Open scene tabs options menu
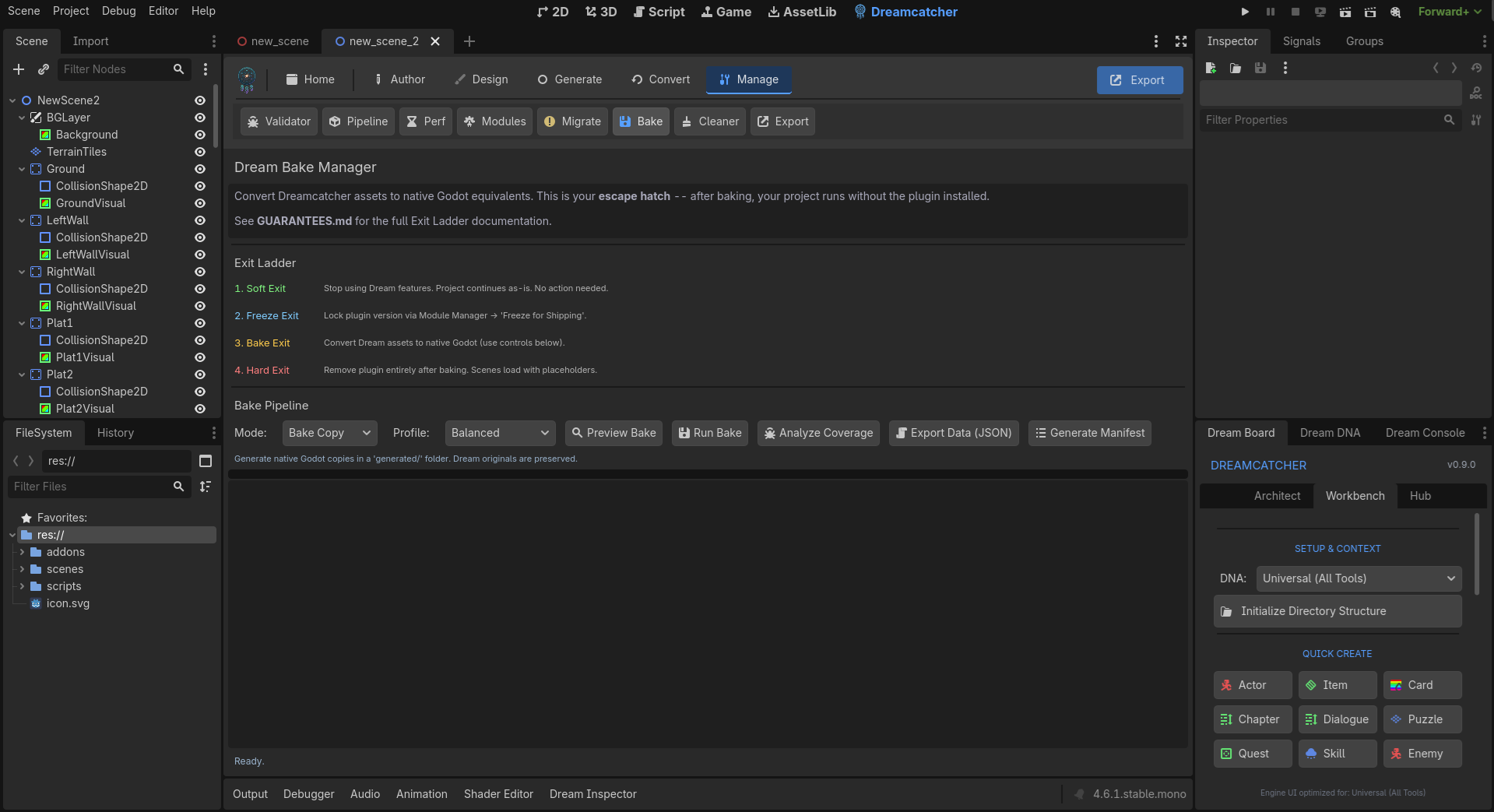Image resolution: width=1494 pixels, height=812 pixels. 1156,41
